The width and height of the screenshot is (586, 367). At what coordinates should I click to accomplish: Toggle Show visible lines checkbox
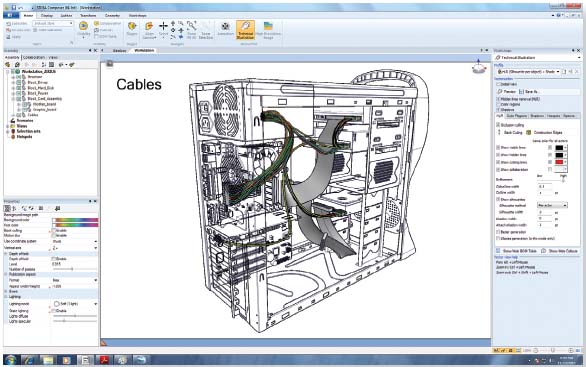tap(498, 148)
